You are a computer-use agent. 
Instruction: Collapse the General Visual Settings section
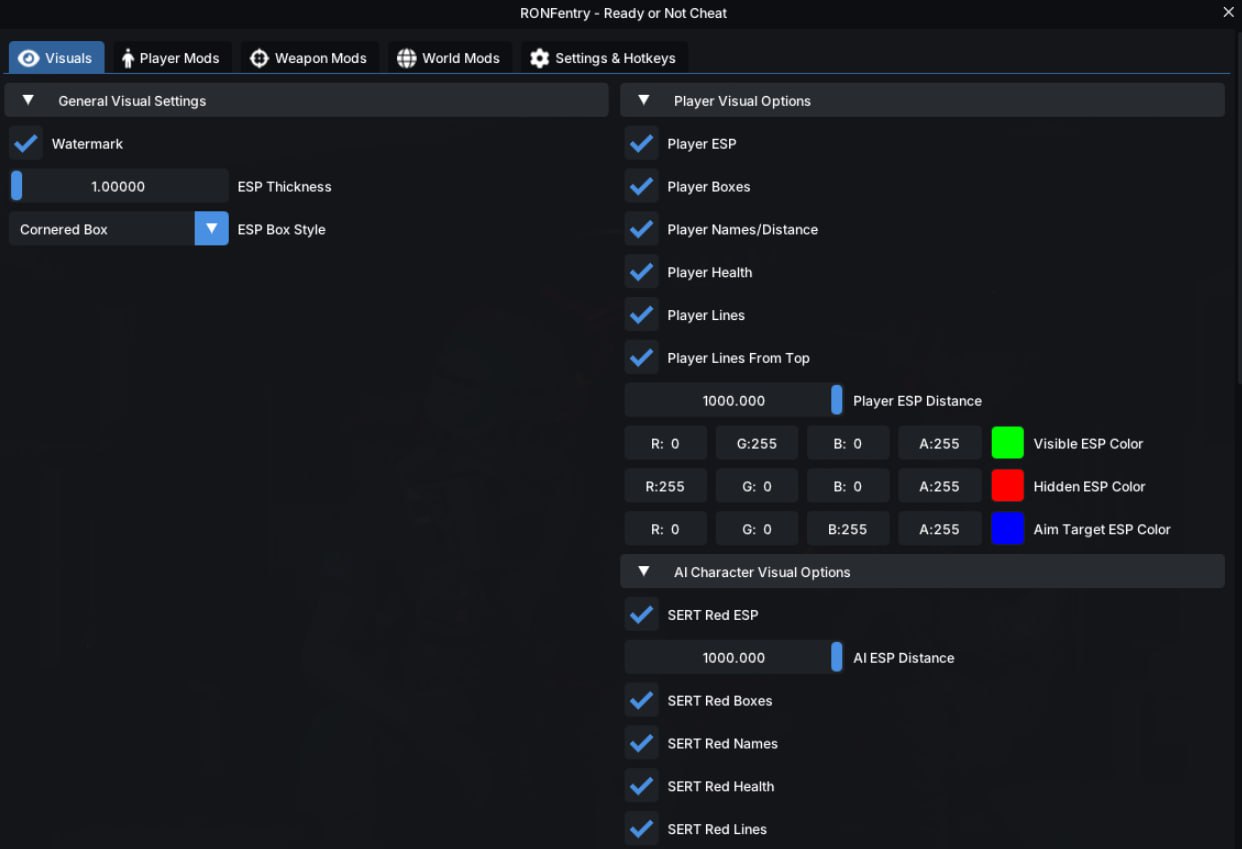point(28,100)
